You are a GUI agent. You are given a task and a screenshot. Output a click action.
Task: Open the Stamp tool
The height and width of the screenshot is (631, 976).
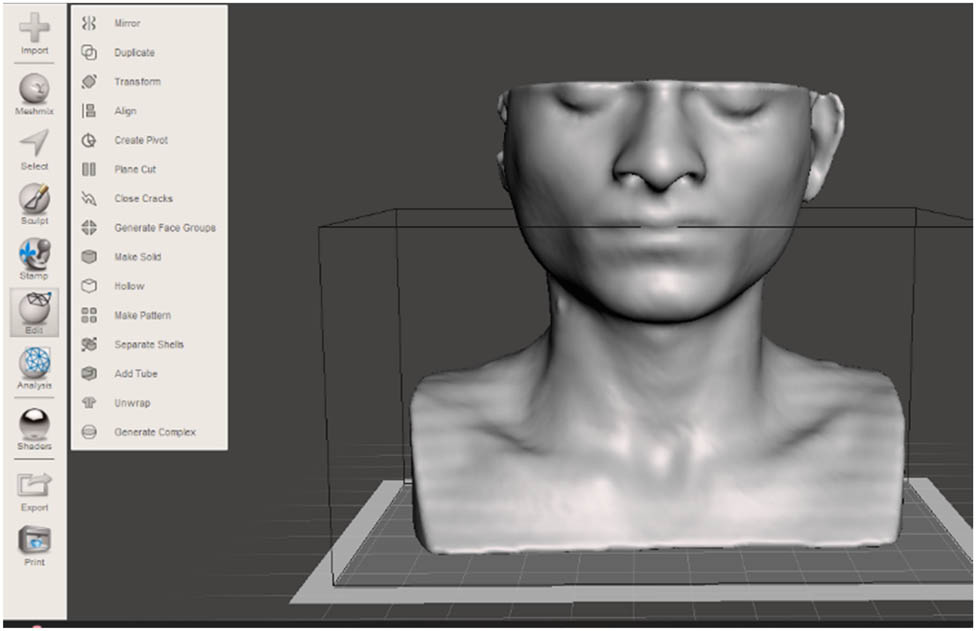(33, 257)
